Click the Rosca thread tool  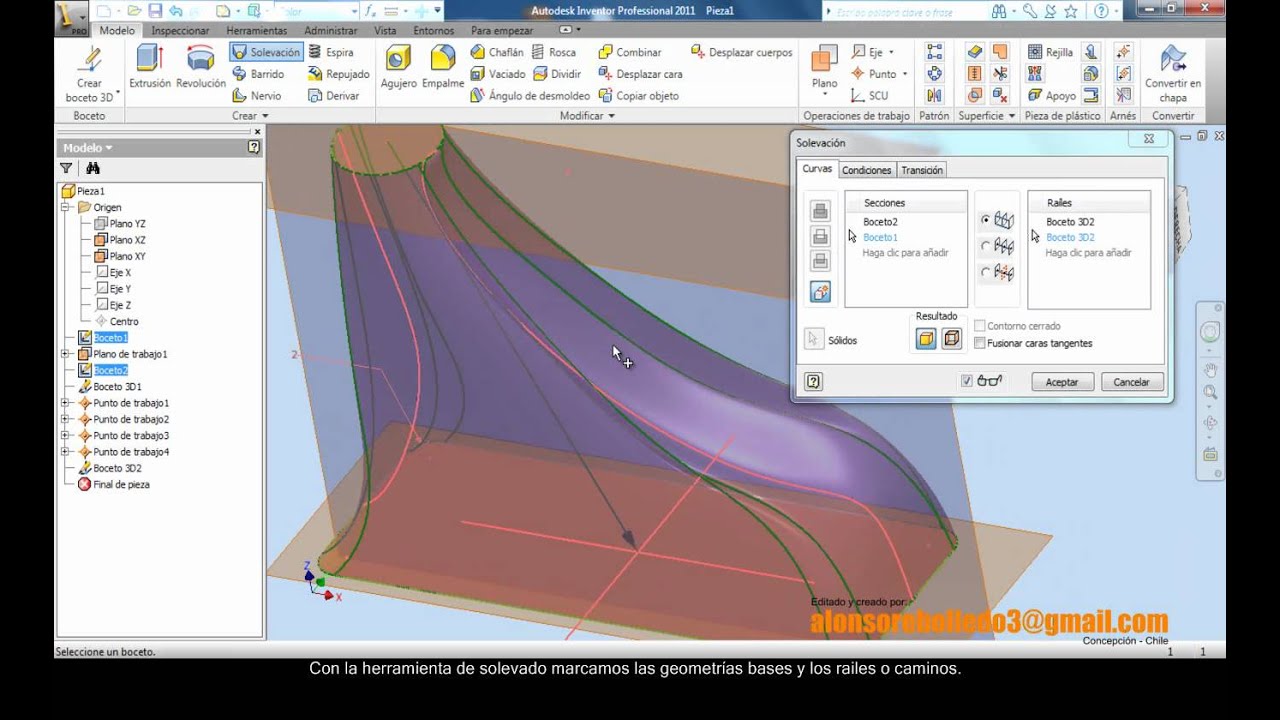tap(553, 52)
